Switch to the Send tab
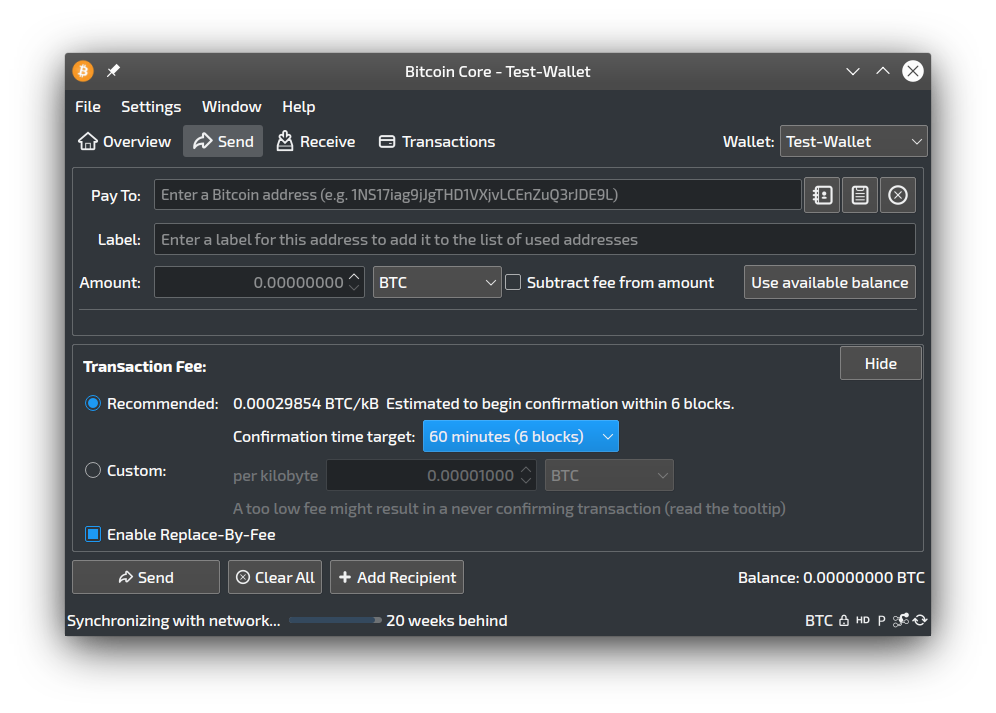 [223, 141]
